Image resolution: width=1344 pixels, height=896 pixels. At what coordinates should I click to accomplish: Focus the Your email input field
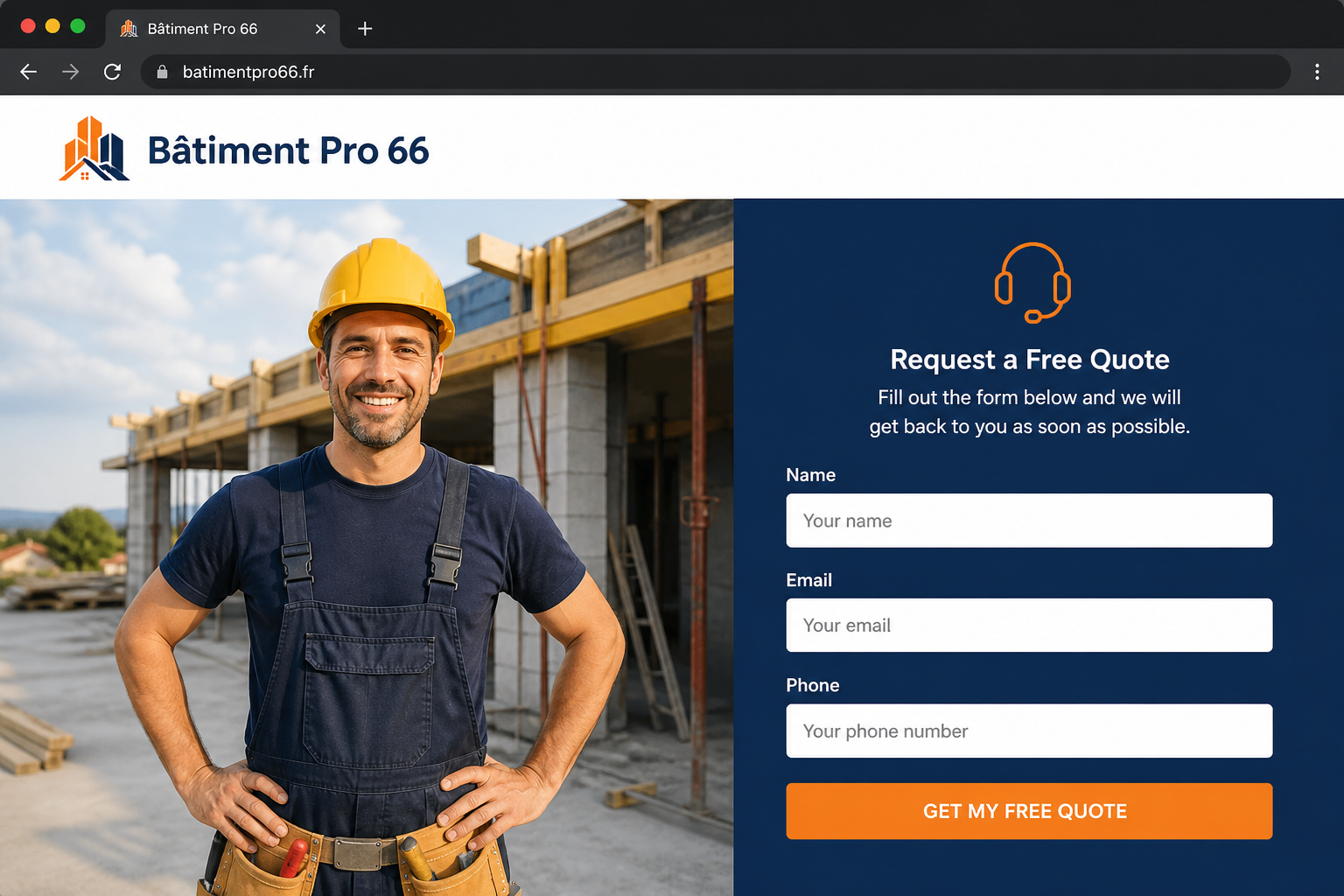coord(1029,625)
